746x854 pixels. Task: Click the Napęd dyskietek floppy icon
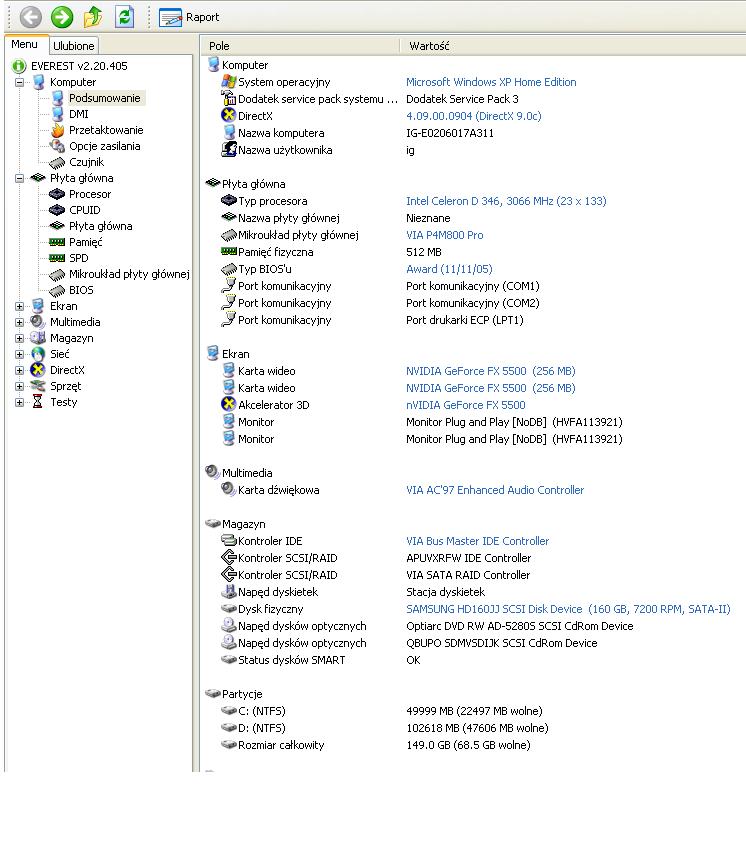229,591
